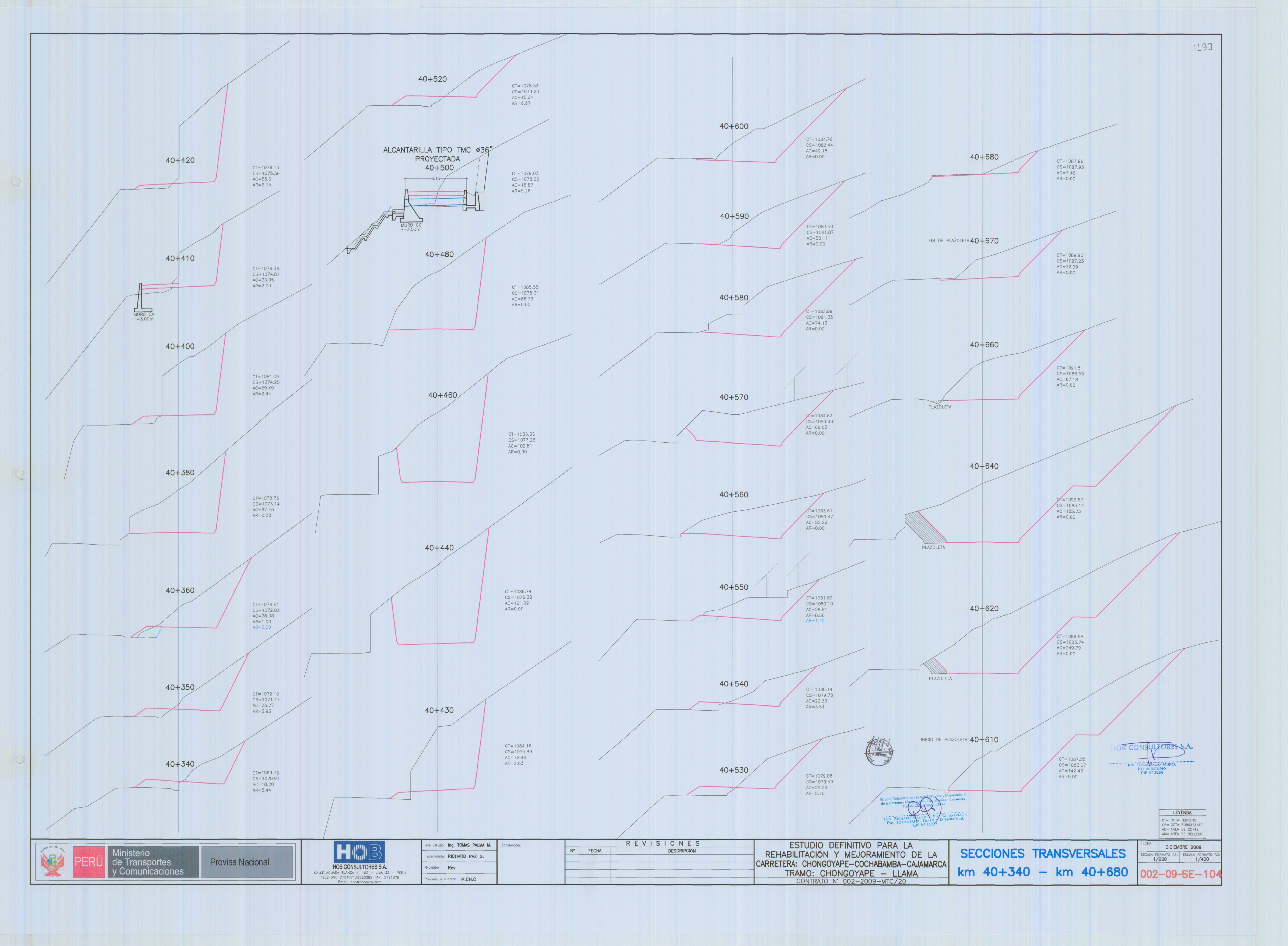
Task: Click station label 40+540
Action: [734, 684]
